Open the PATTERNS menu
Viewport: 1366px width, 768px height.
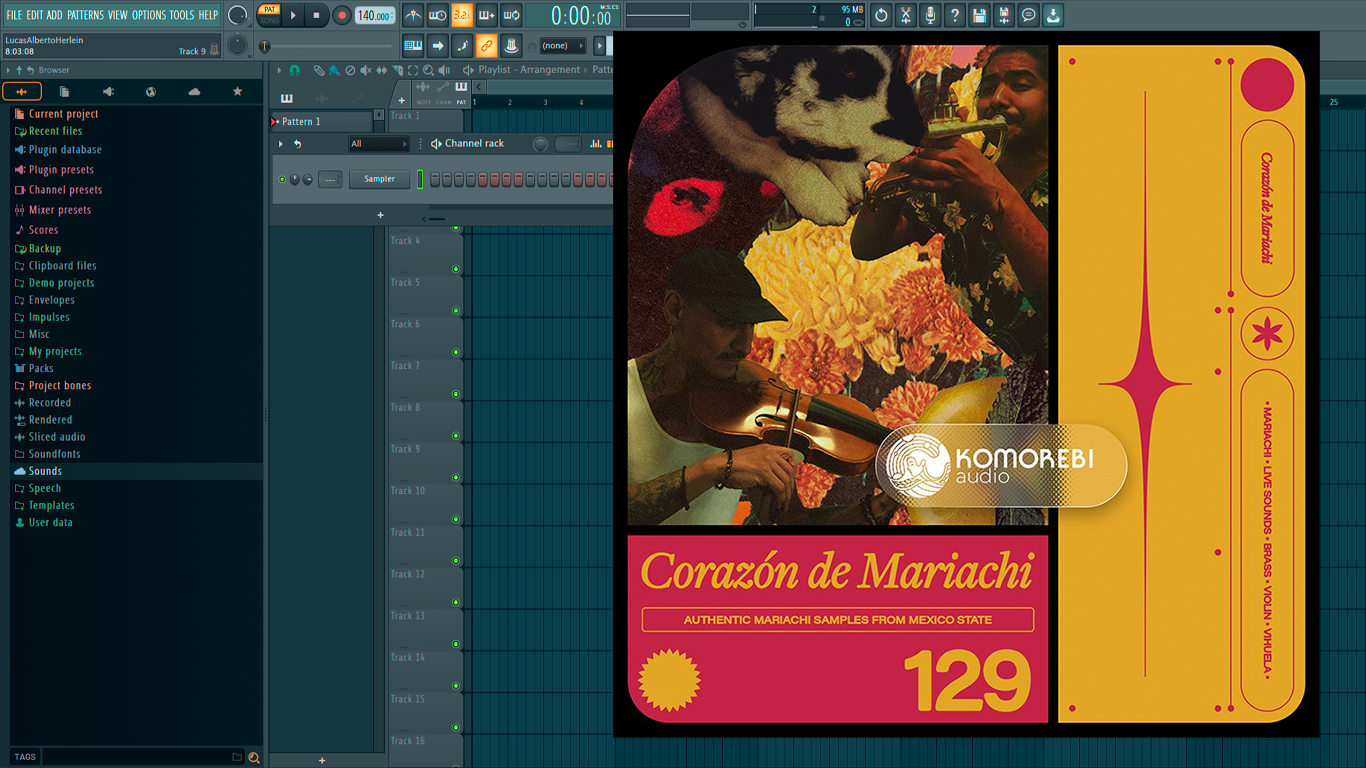pyautogui.click(x=85, y=15)
